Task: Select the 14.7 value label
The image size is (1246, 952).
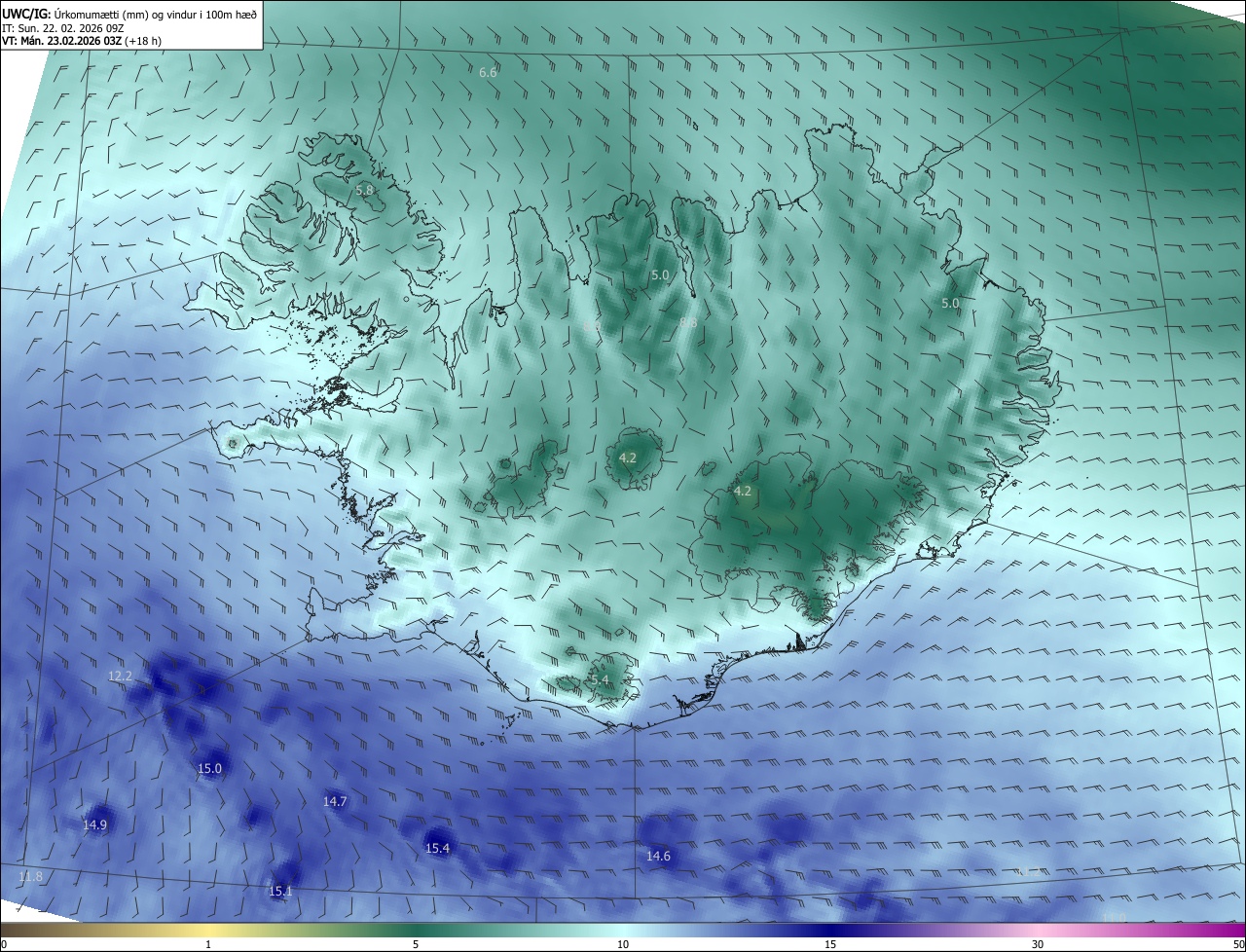Action: [x=335, y=801]
